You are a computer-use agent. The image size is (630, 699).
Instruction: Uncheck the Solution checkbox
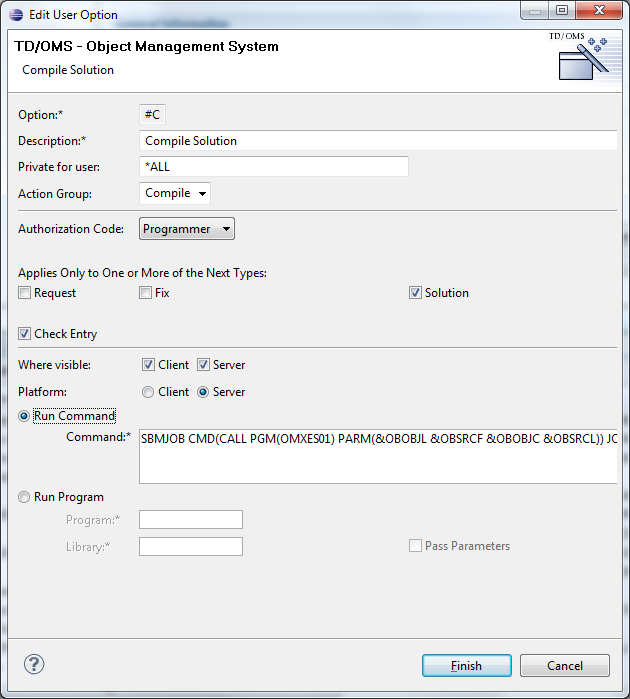(415, 293)
